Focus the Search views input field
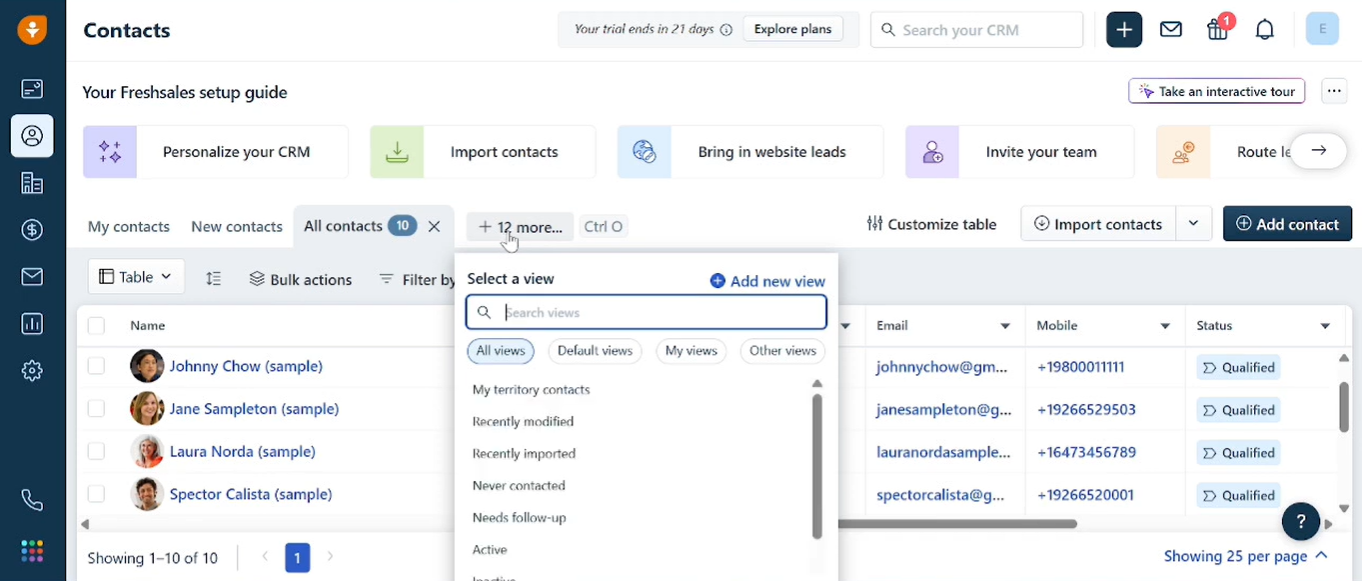 660,312
